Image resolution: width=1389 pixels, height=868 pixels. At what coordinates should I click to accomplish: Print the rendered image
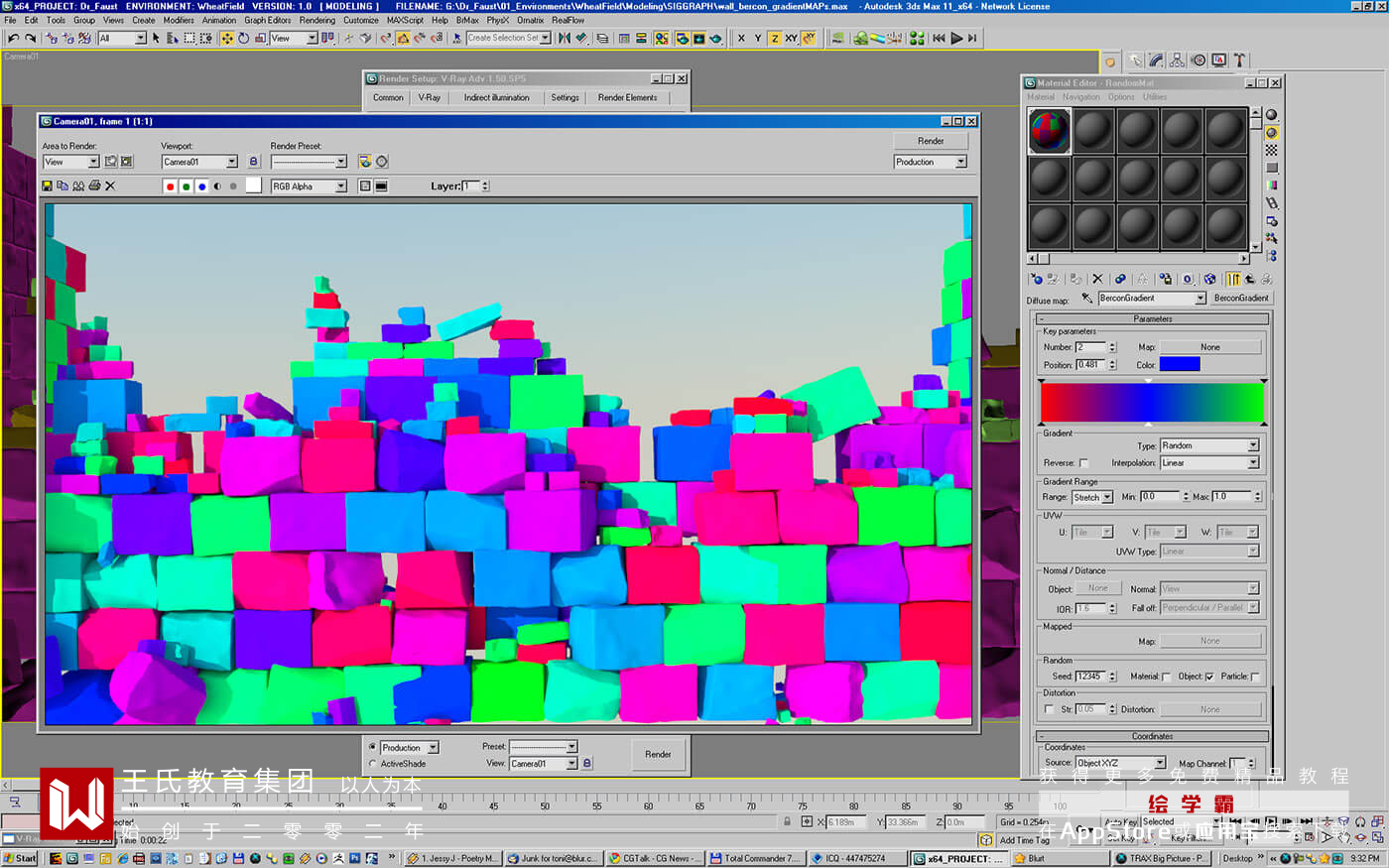click(x=94, y=186)
